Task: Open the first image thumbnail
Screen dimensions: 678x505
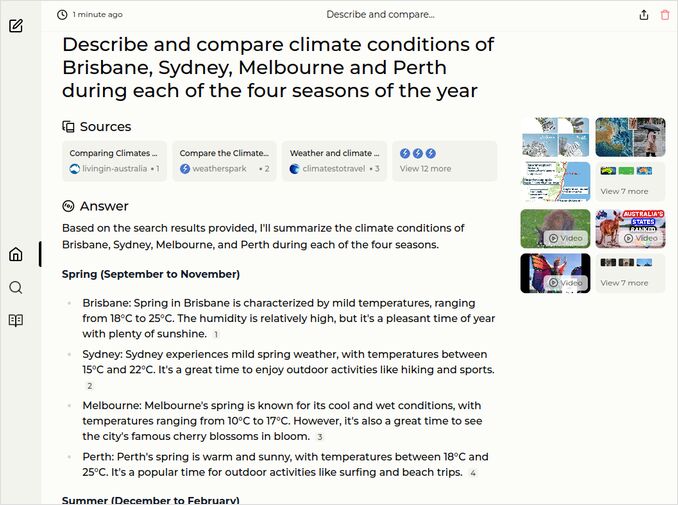Action: tap(555, 136)
